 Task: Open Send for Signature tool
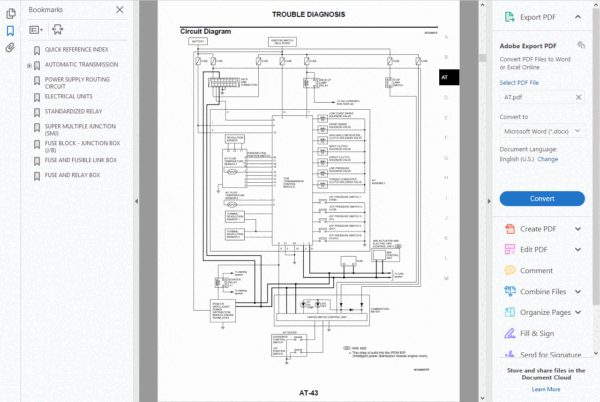[543, 354]
